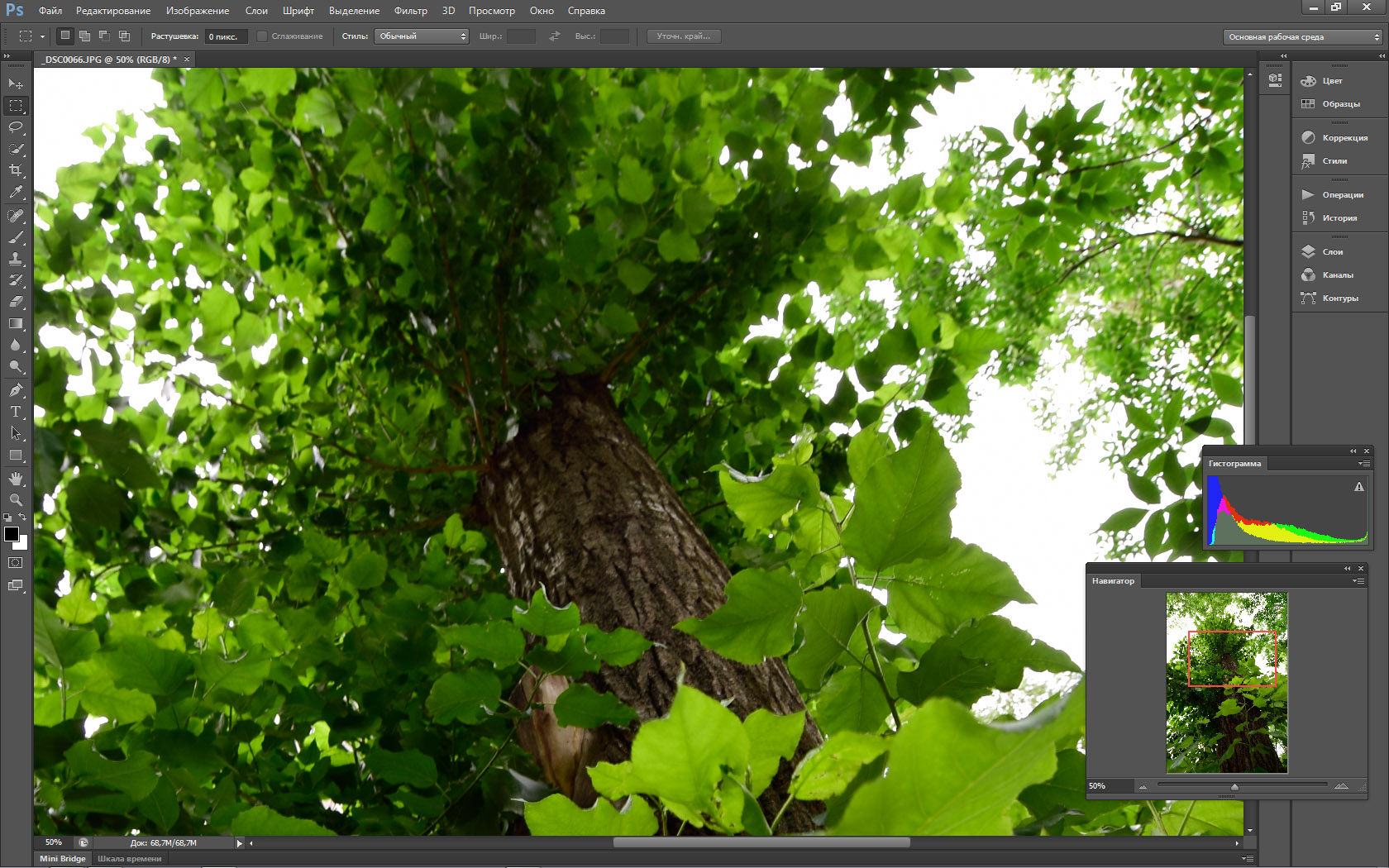Choose Subtract from Selection mode
Screen dimensions: 1389x868
click(104, 36)
